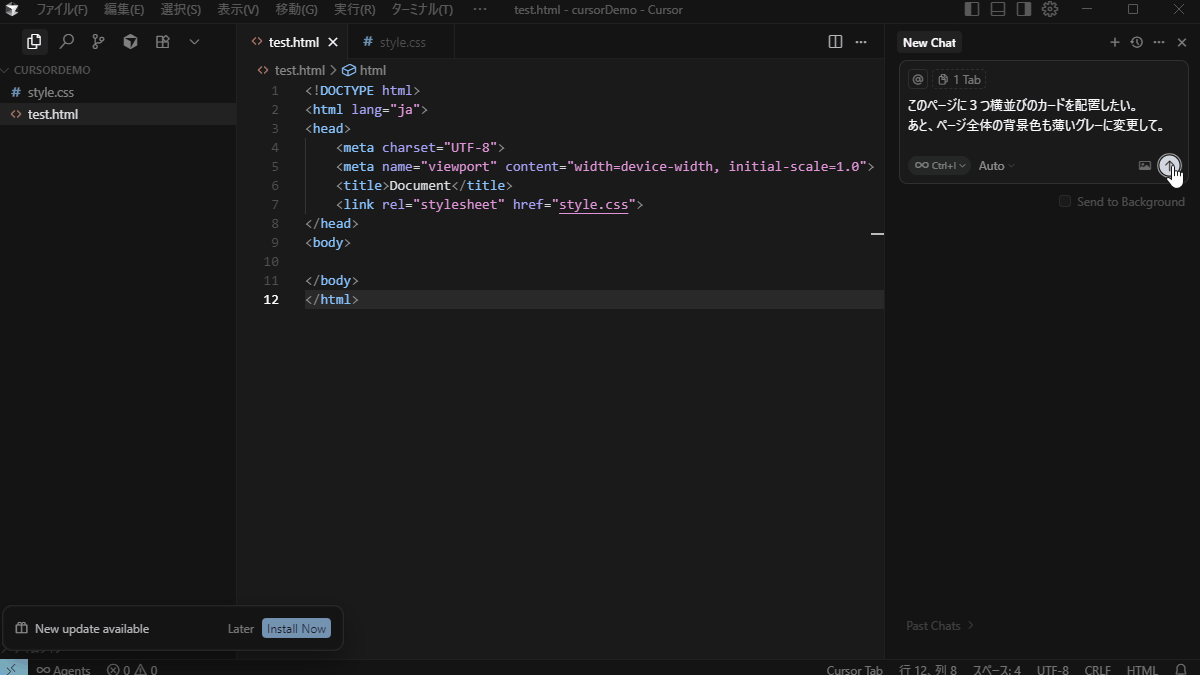Image resolution: width=1200 pixels, height=675 pixels.
Task: Place cursor on empty line 10
Action: coord(594,261)
